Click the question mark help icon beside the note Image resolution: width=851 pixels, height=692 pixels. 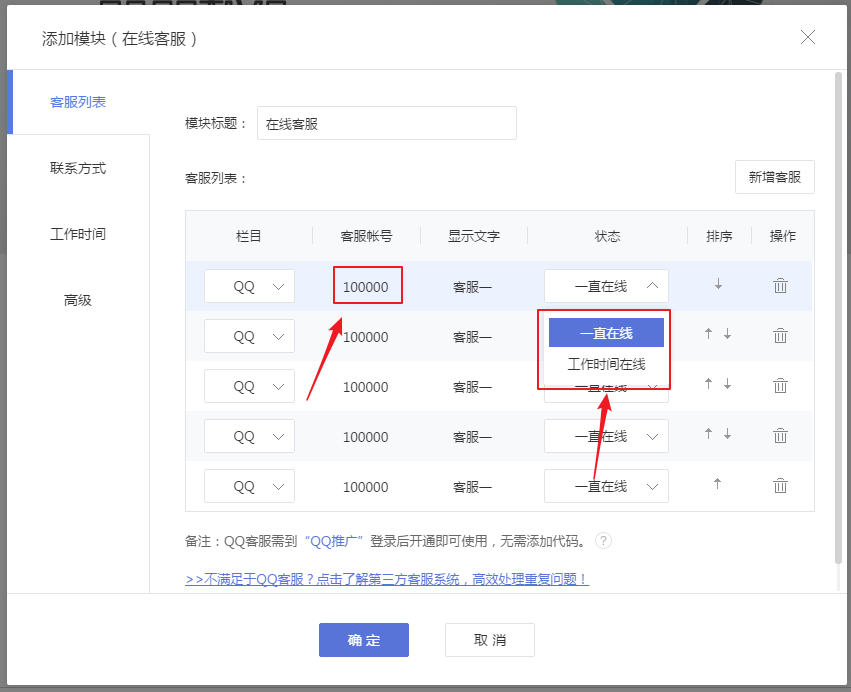click(x=603, y=541)
